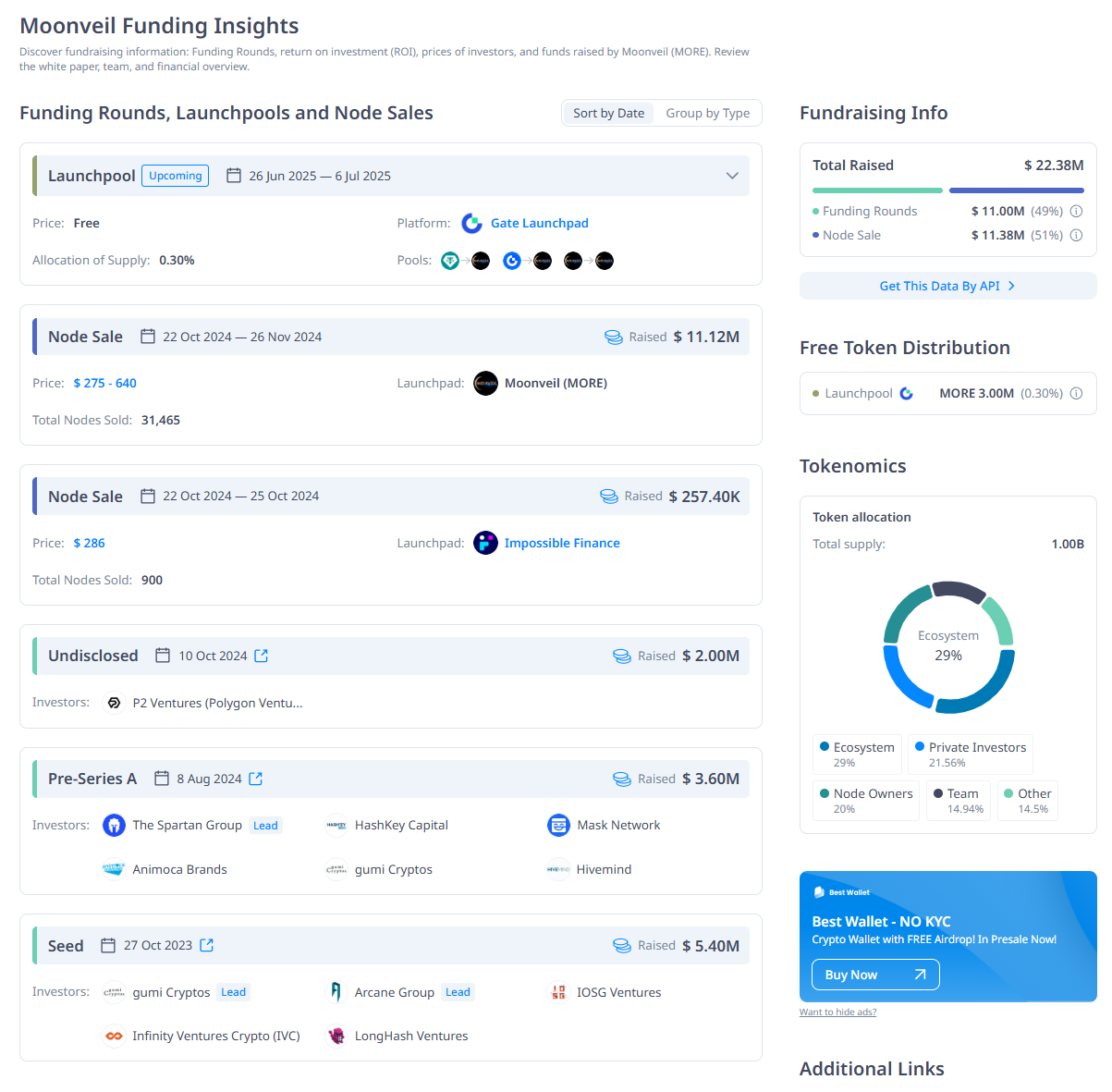Click the Moonveil (MORE) launchpad logo

click(485, 383)
